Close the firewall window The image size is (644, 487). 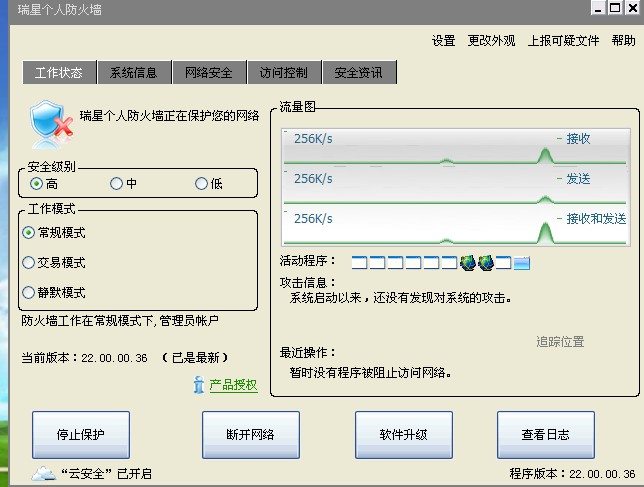coord(632,8)
